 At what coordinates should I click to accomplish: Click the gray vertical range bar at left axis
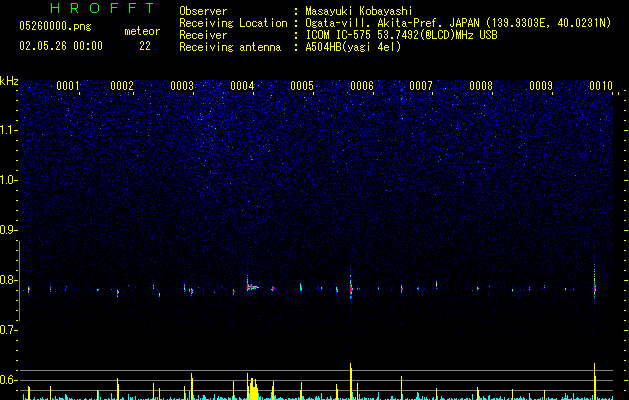(x=19, y=281)
